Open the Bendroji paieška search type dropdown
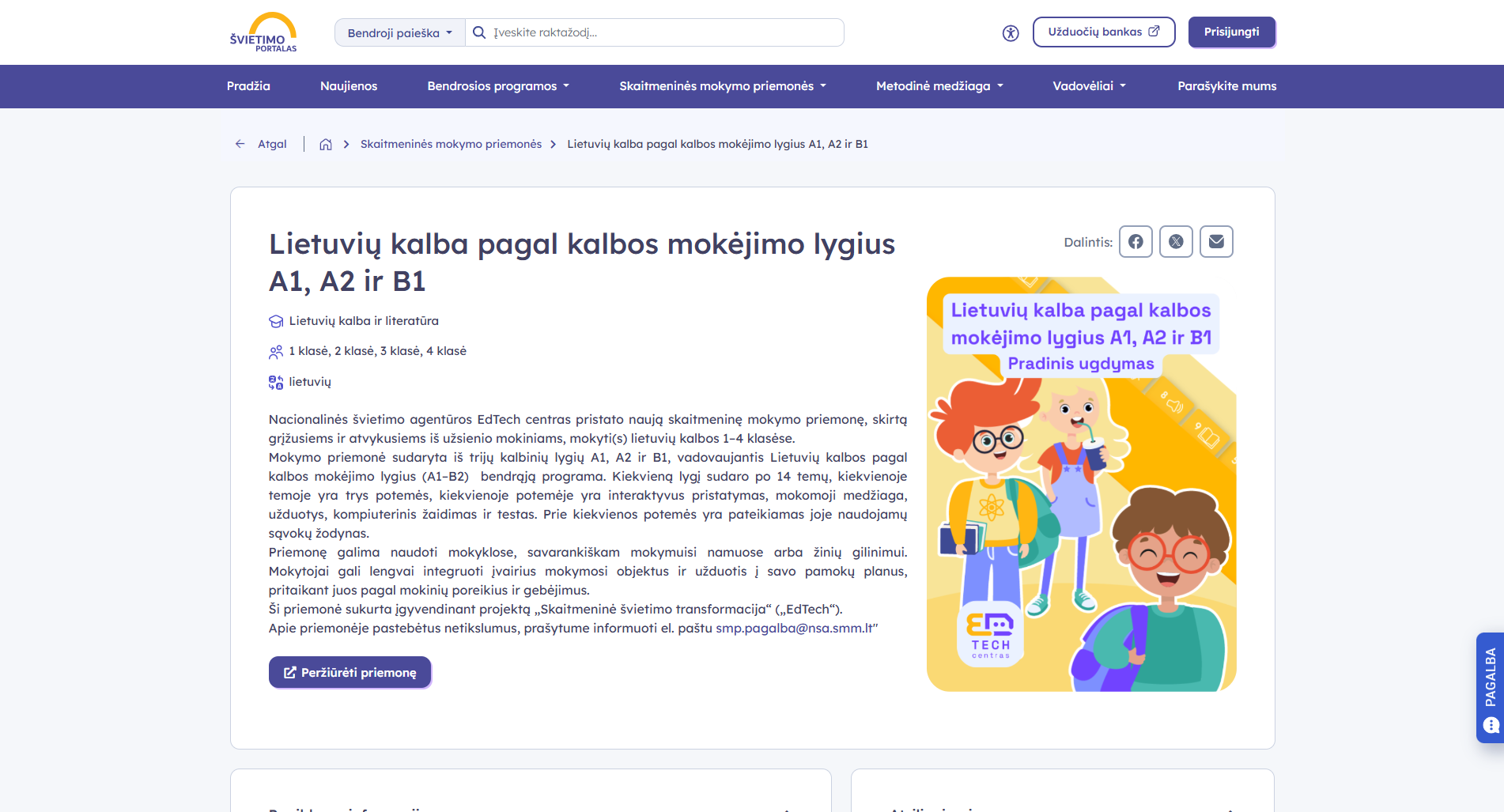1504x812 pixels. [400, 32]
